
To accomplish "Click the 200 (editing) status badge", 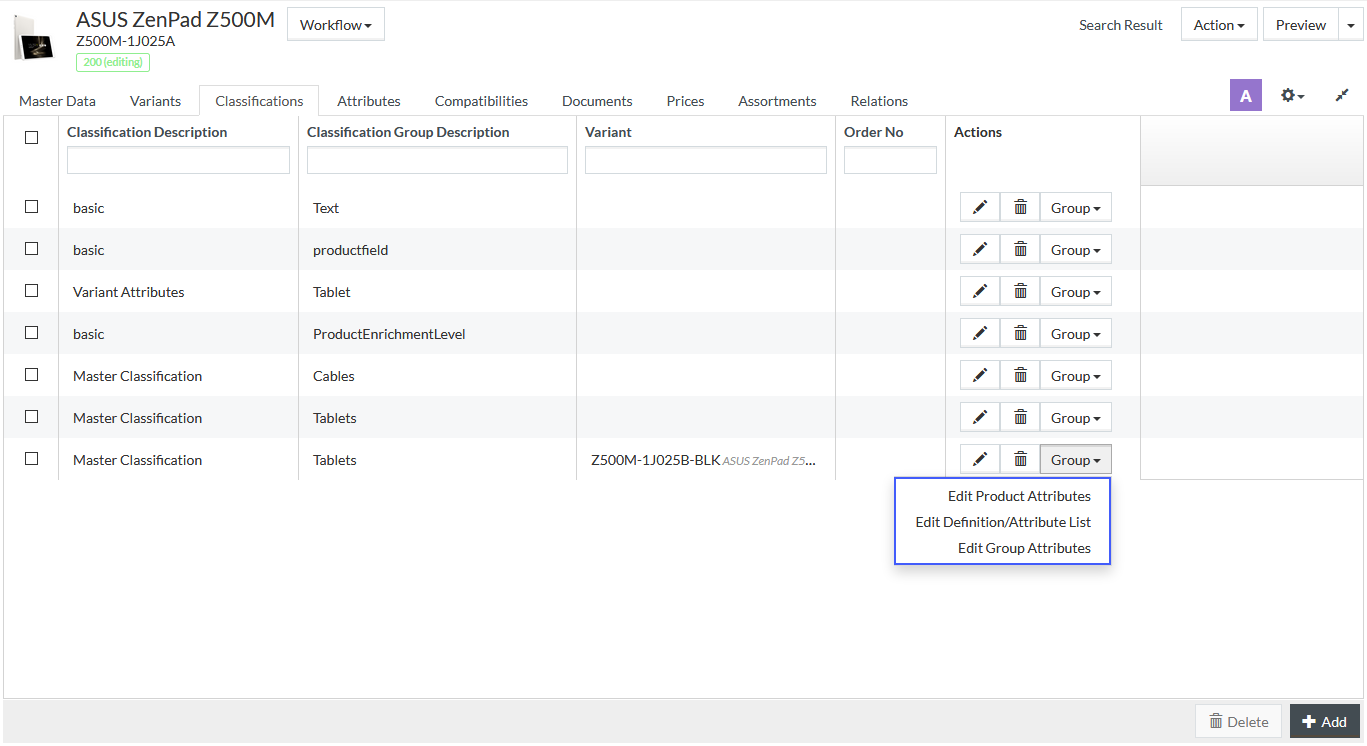I will point(113,62).
